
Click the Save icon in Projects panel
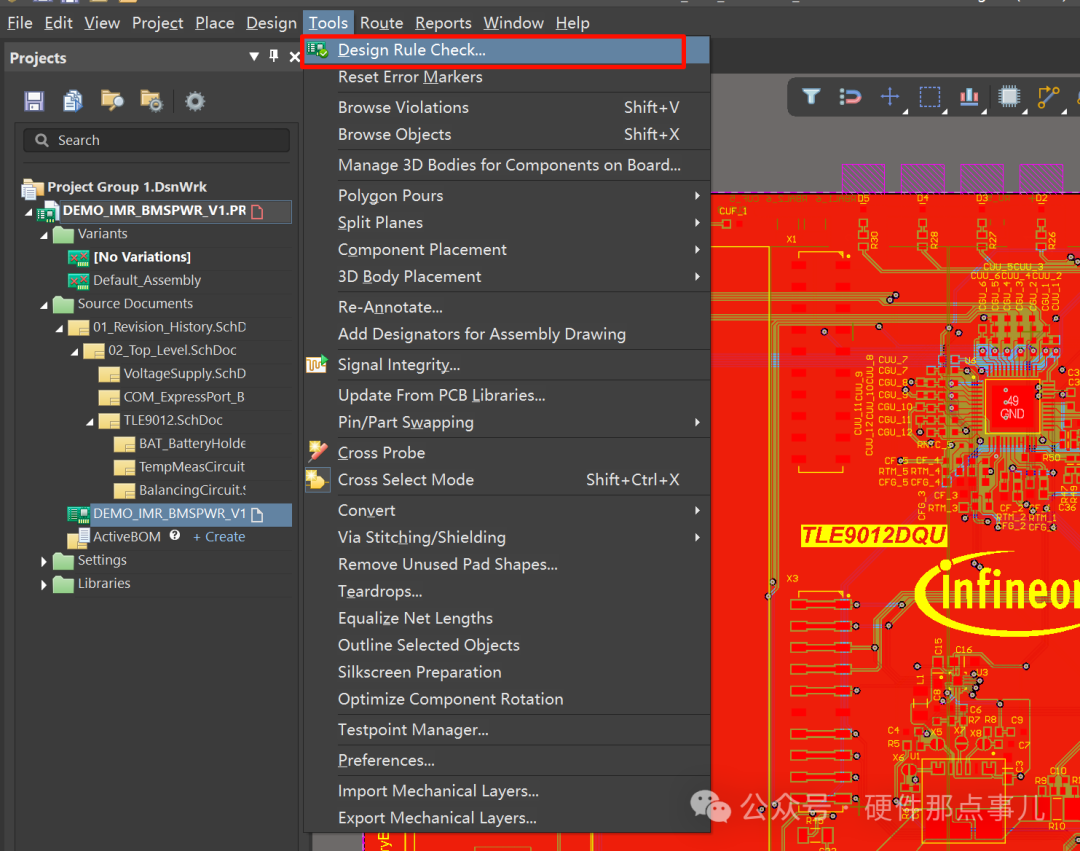point(34,101)
